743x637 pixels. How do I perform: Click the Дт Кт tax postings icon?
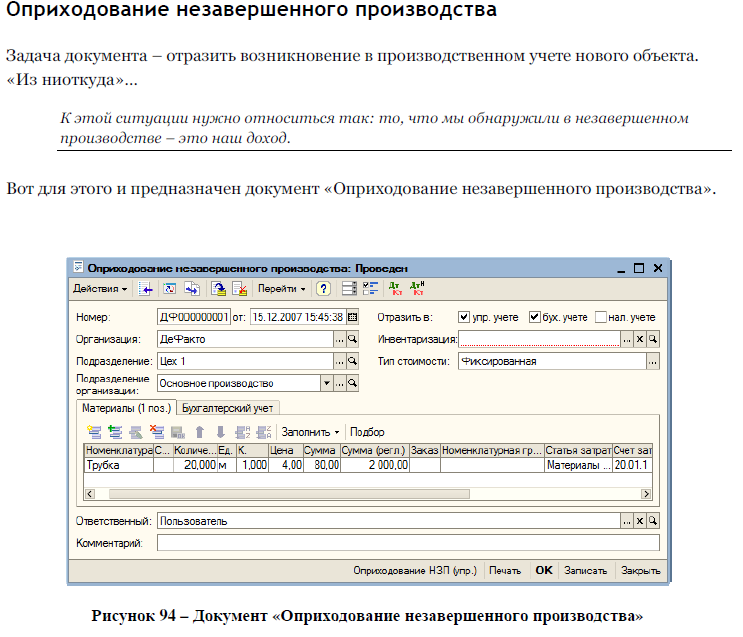point(417,289)
